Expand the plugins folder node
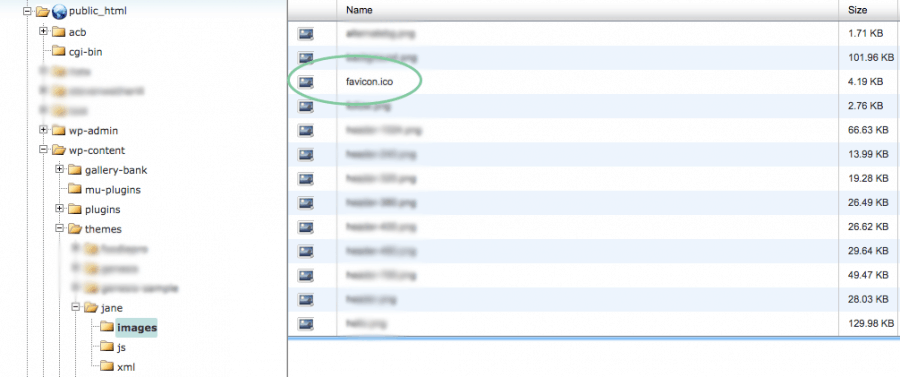Viewport: 900px width, 377px height. 59,208
